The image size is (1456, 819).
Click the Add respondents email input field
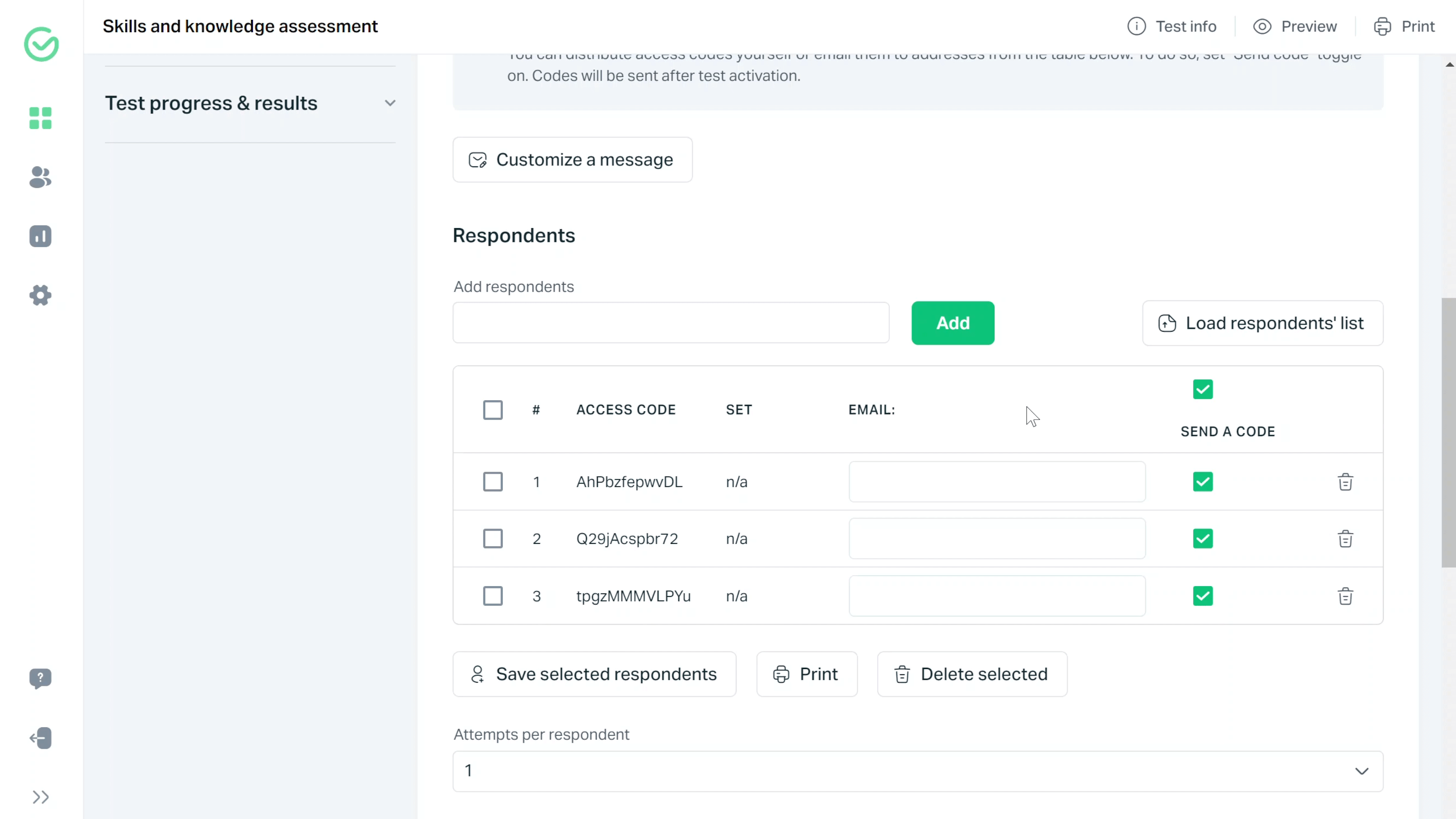click(x=672, y=323)
